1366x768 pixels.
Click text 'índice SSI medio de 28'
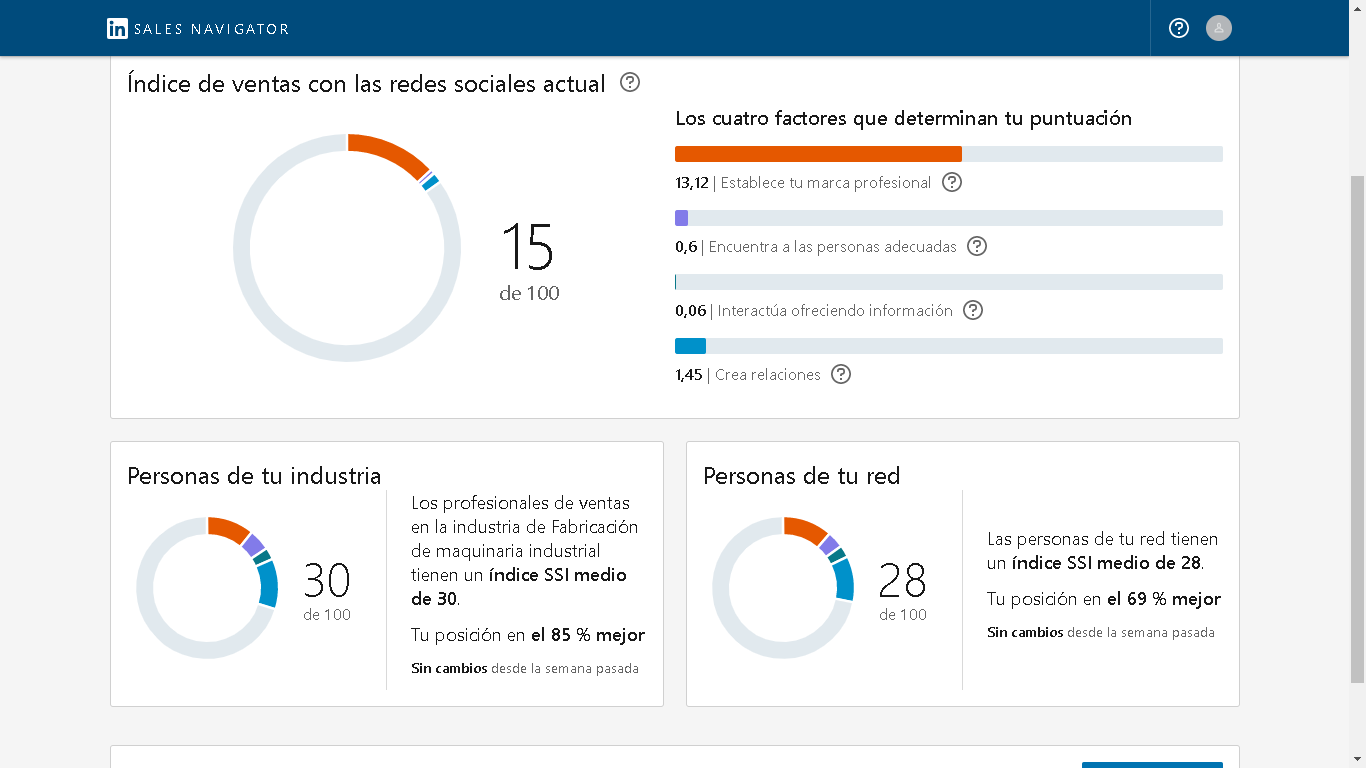1106,563
